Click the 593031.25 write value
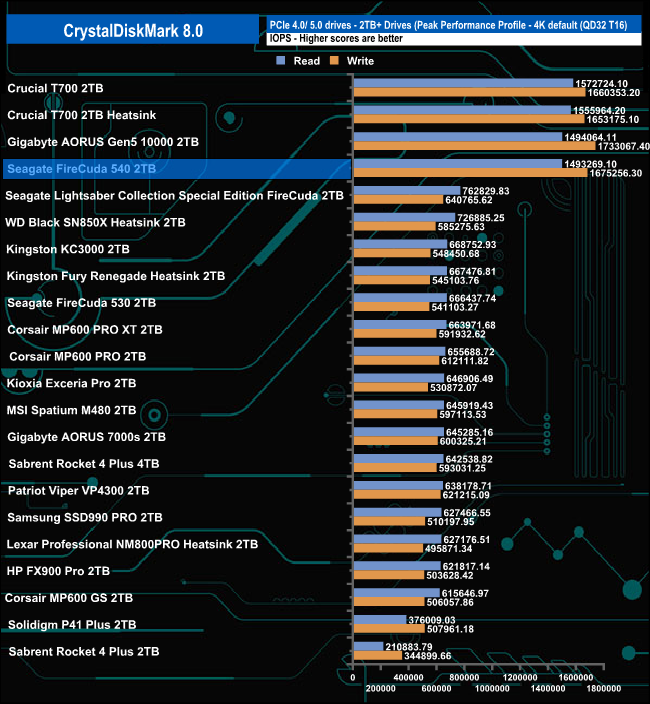 point(462,468)
